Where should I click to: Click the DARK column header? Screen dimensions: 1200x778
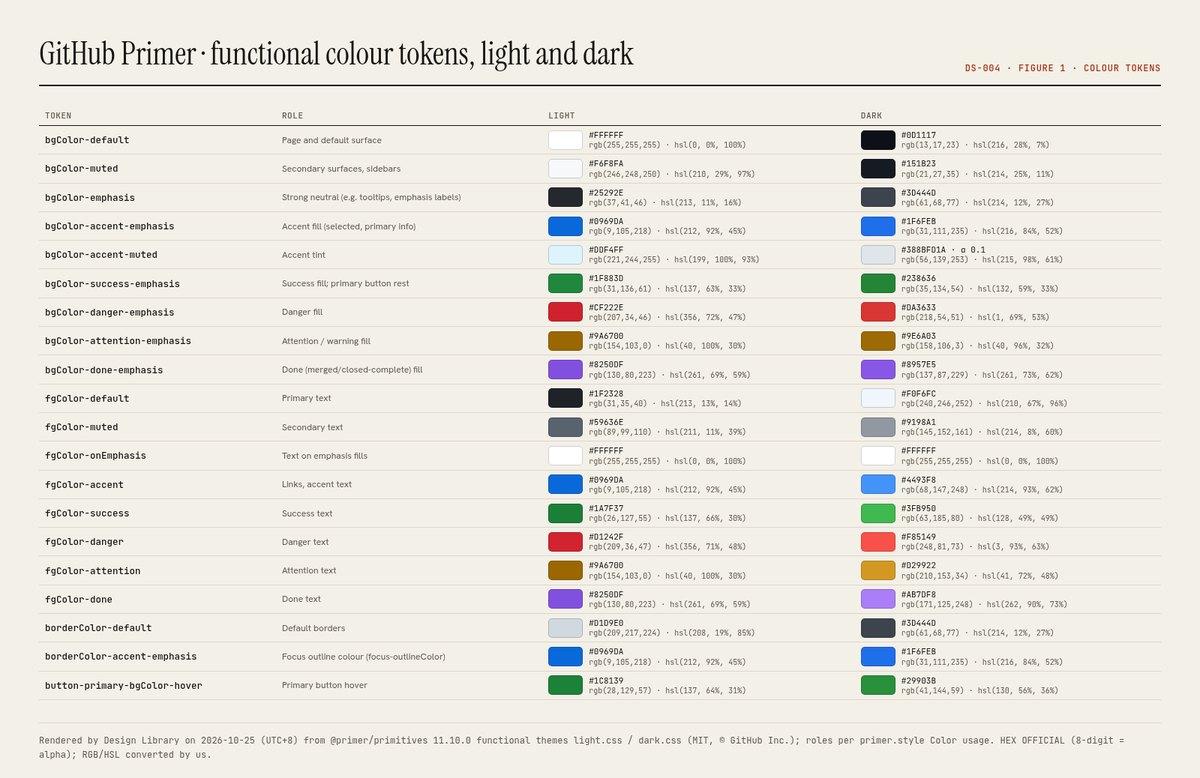tap(872, 116)
